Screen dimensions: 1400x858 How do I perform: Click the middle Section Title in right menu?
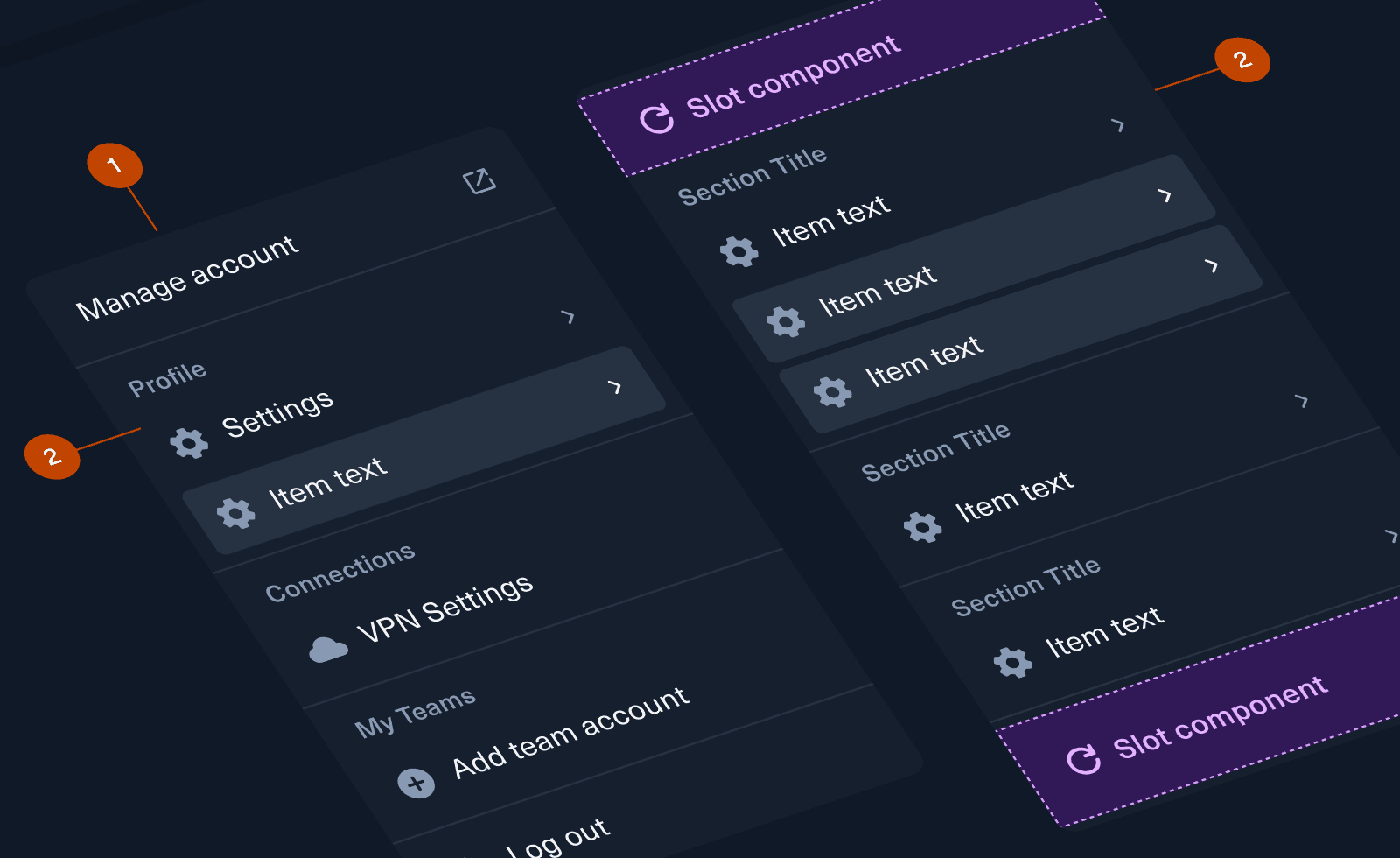pos(935,452)
